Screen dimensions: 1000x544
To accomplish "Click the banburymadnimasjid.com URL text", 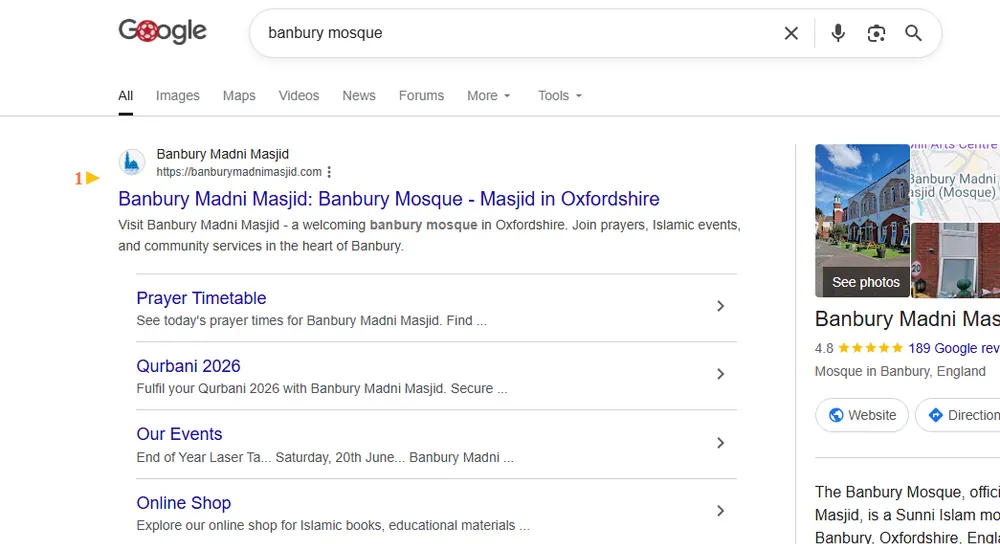I will (239, 172).
